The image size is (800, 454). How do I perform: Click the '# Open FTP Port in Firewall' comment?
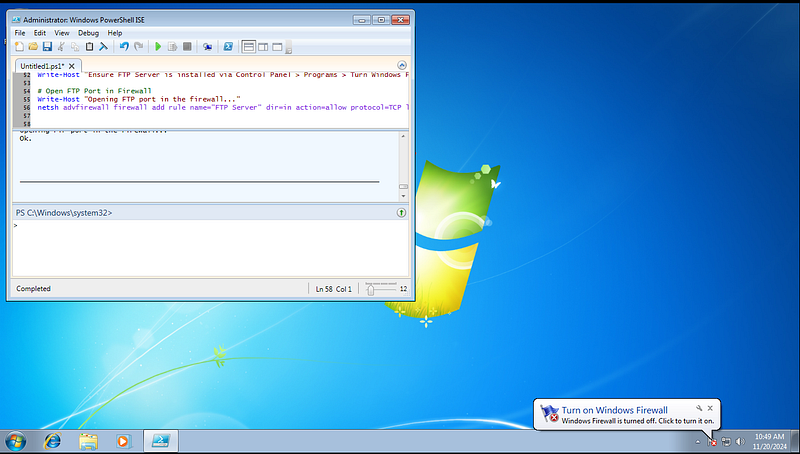pyautogui.click(x=94, y=91)
